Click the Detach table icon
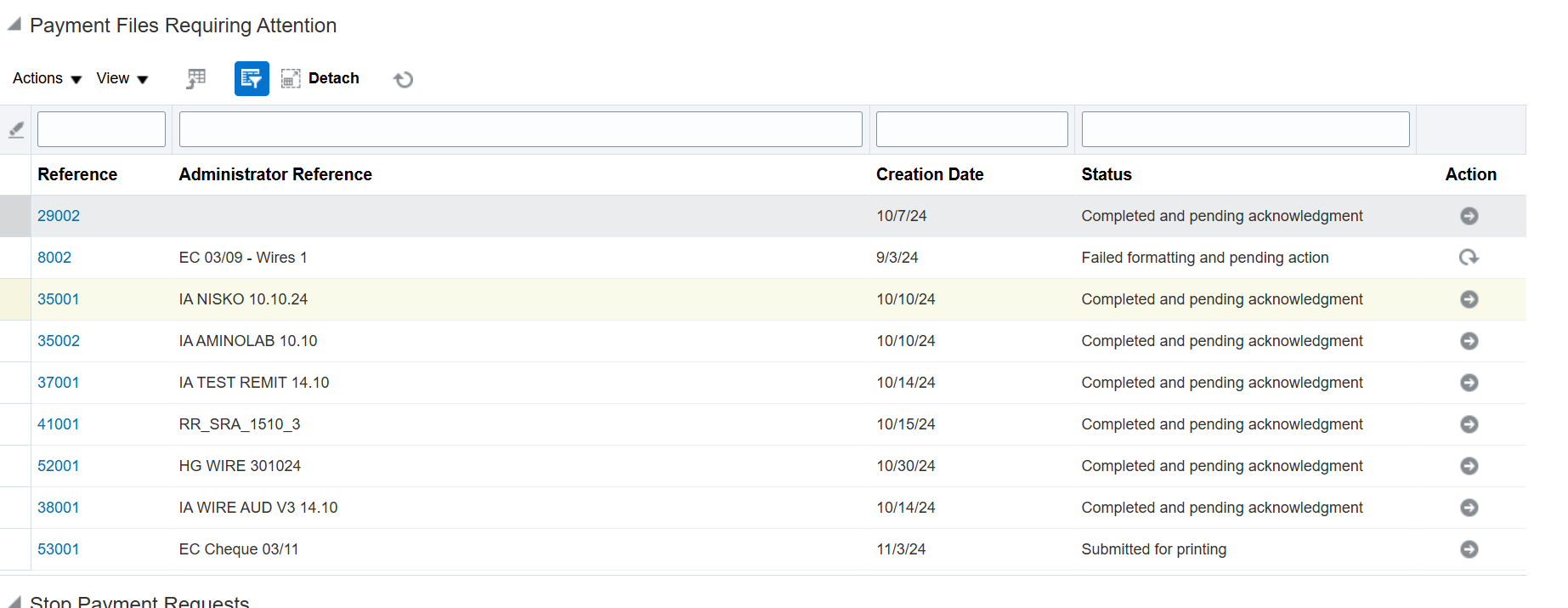Image resolution: width=1568 pixels, height=608 pixels. (291, 78)
